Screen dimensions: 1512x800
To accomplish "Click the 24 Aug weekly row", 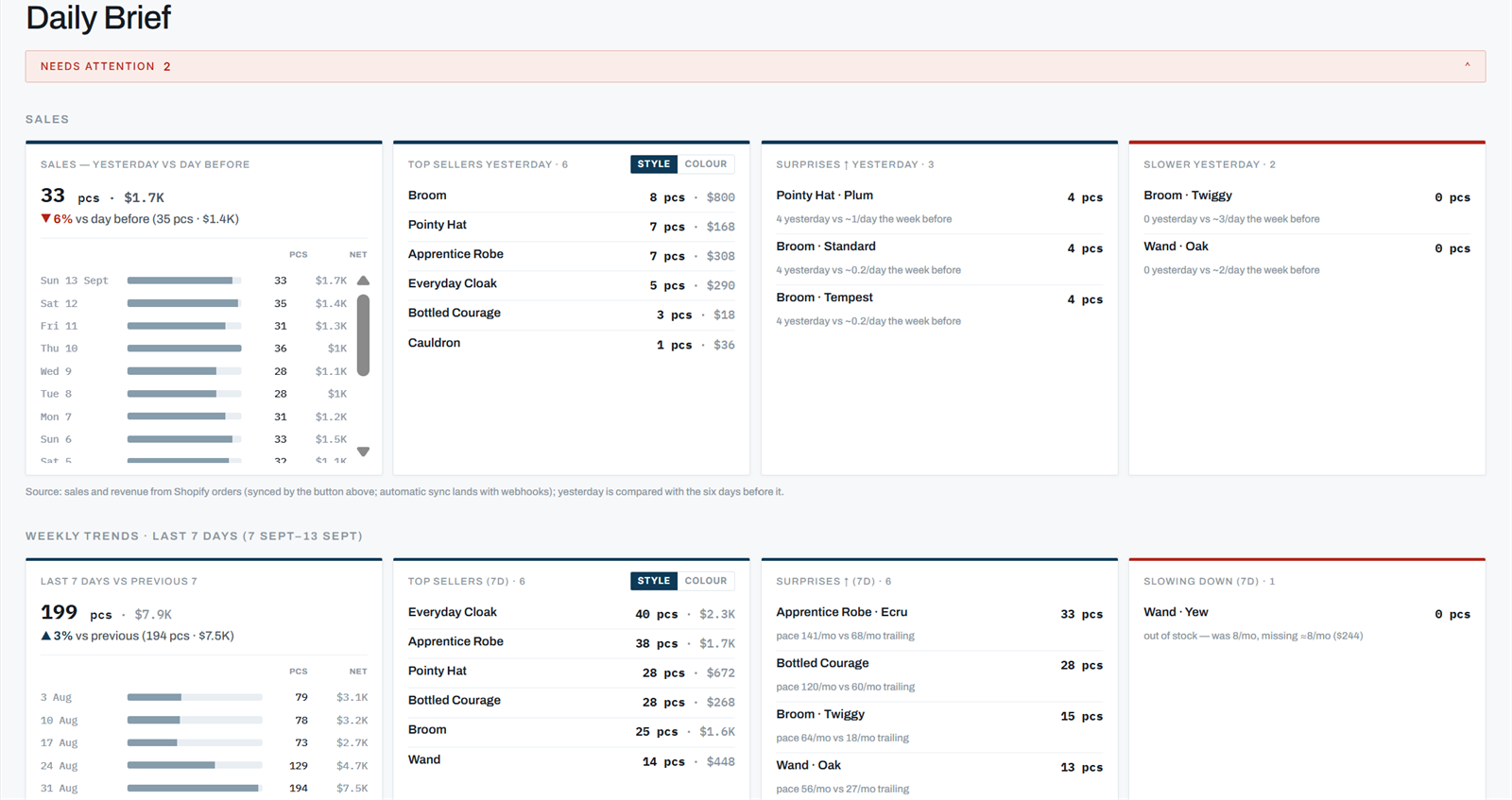I will [x=204, y=766].
